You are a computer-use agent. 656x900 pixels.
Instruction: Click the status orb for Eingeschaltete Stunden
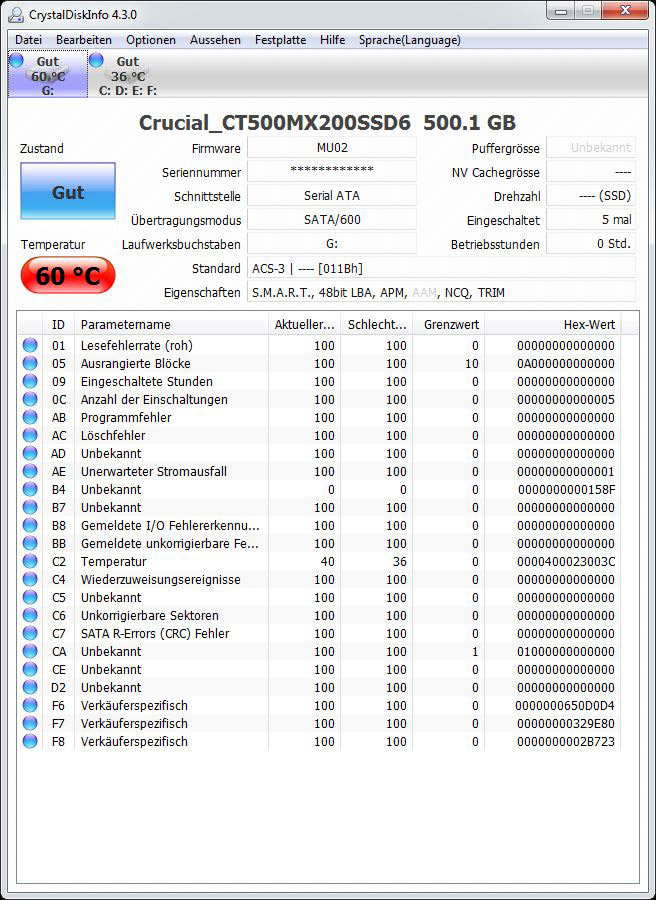coord(30,381)
